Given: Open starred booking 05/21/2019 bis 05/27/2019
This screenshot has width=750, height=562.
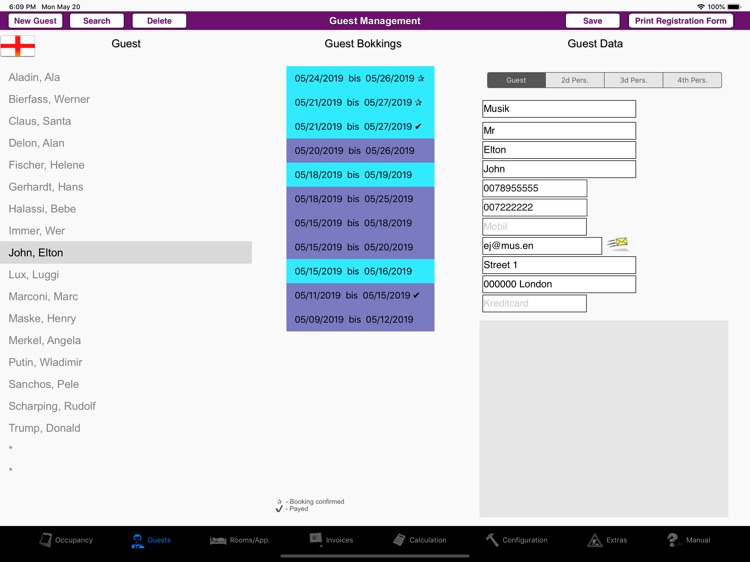Looking at the screenshot, I should click(x=360, y=102).
